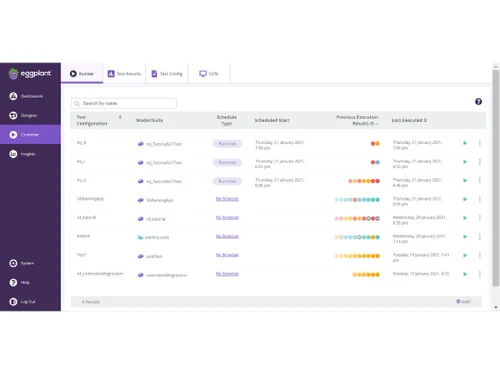Run the xd_tutorial test configuration
This screenshot has width=500, height=375.
point(465,218)
